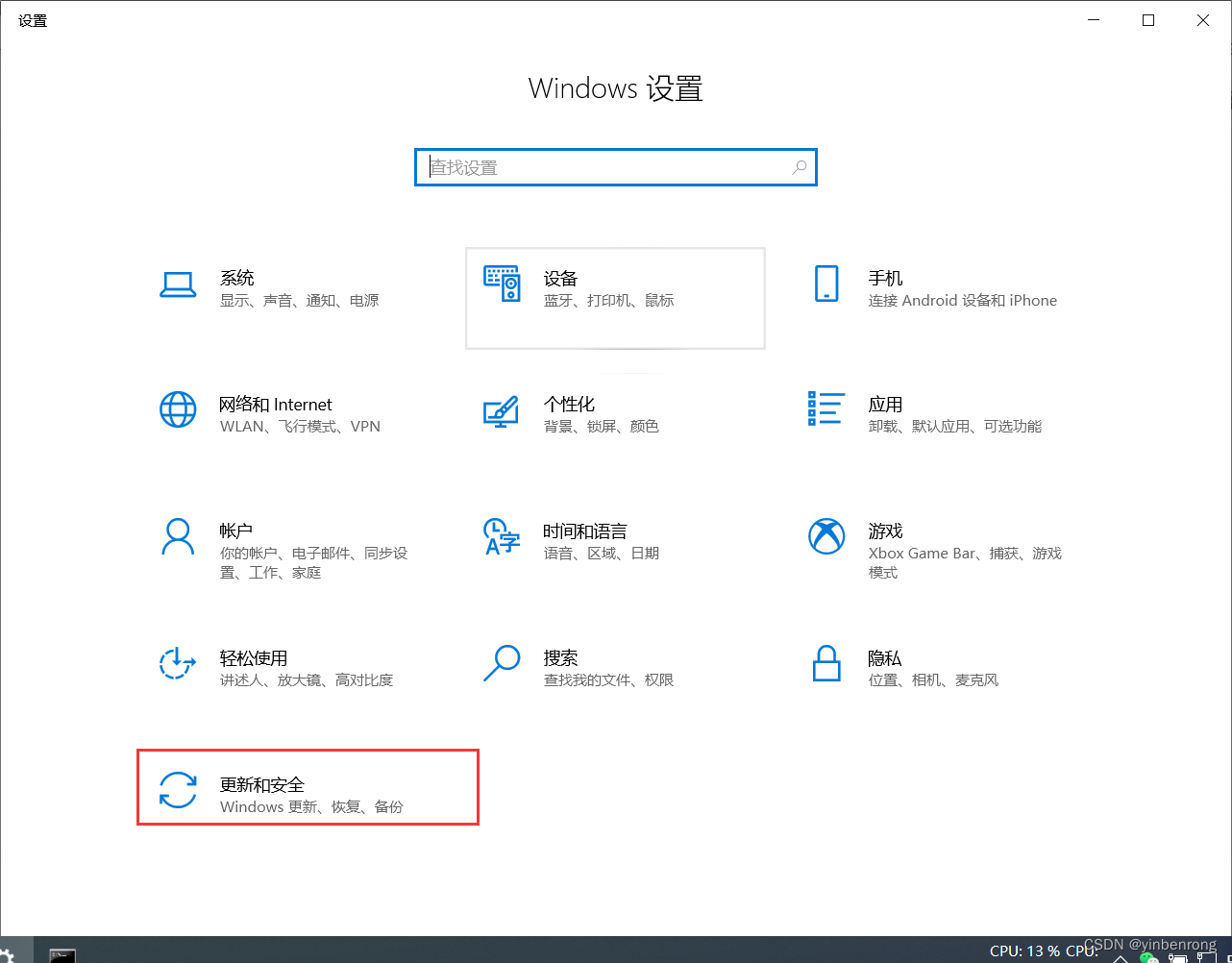Click the magnifier icon for 搜索
Screen dimensions: 1232x963
[501, 663]
